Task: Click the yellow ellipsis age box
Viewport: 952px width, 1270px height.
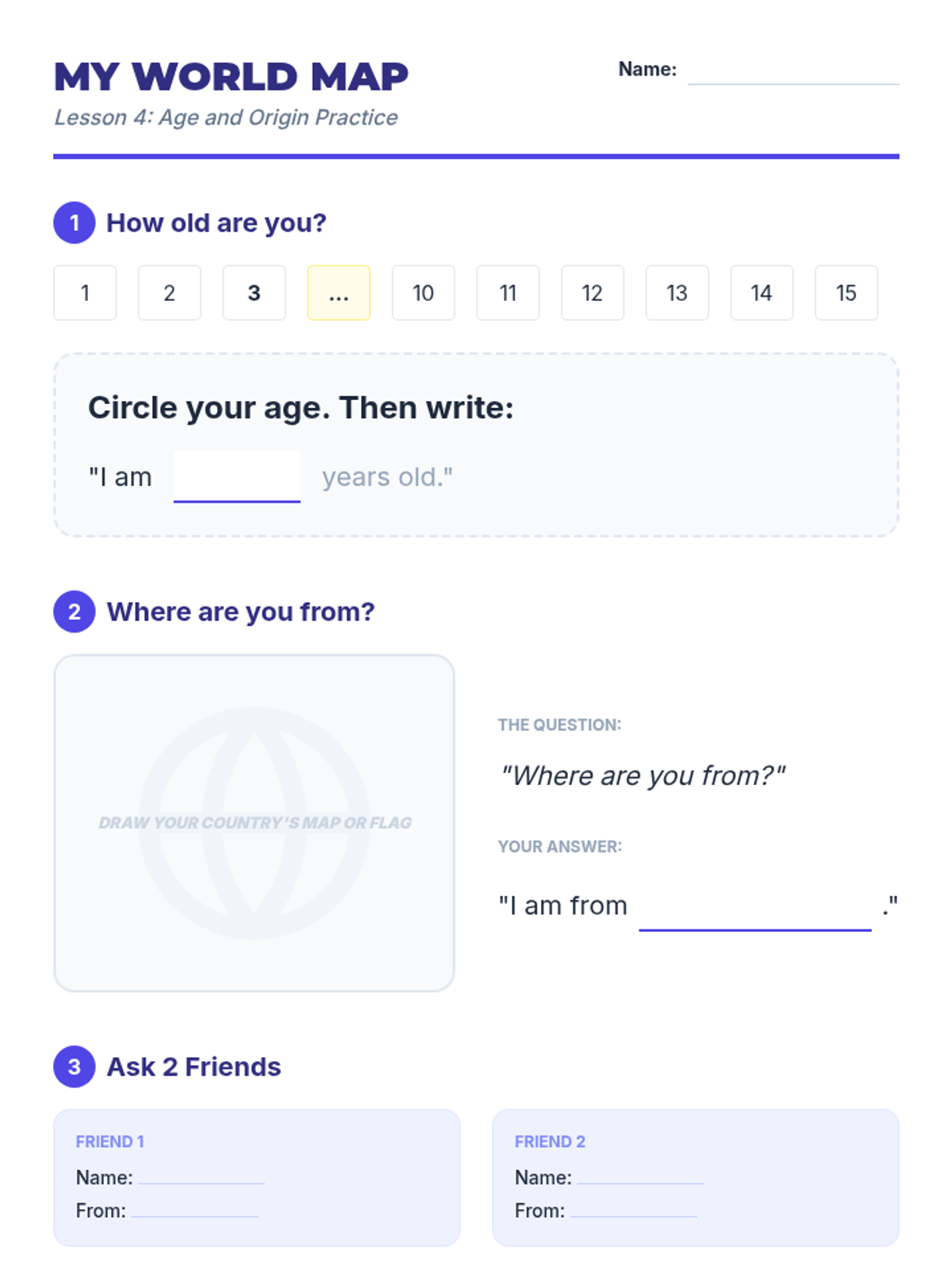Action: (339, 293)
